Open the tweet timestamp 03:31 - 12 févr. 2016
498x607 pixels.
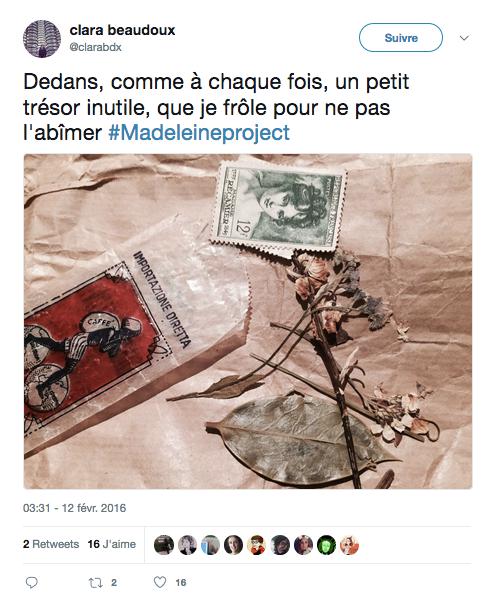pos(75,508)
